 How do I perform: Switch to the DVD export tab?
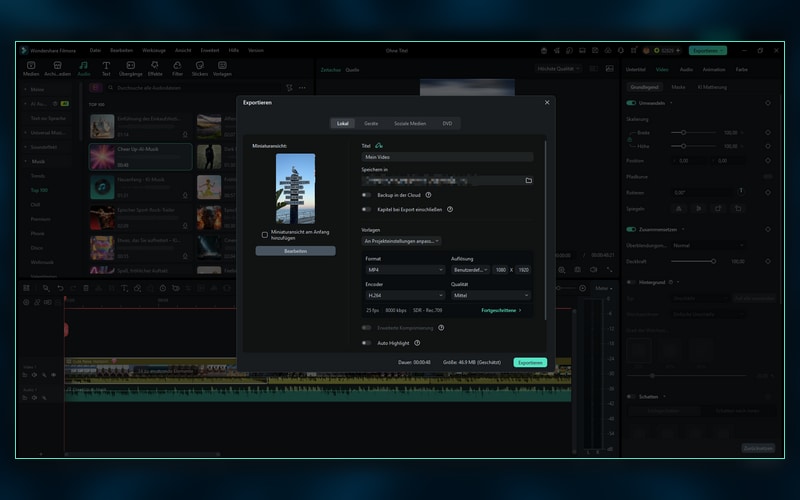click(447, 123)
